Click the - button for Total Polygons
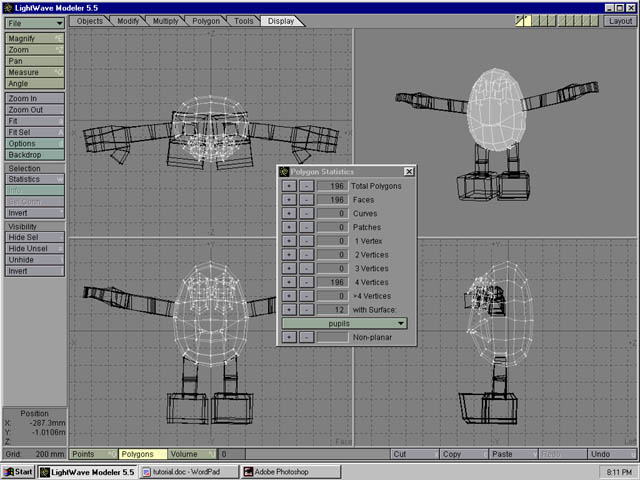 click(x=307, y=186)
